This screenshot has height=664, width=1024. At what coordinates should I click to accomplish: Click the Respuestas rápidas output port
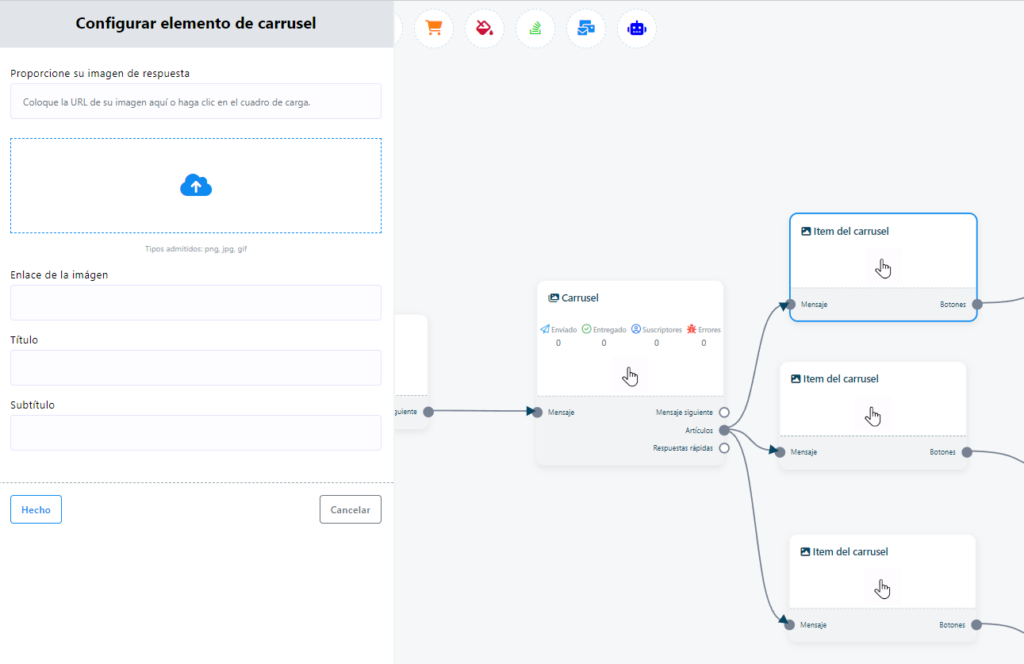[x=724, y=448]
